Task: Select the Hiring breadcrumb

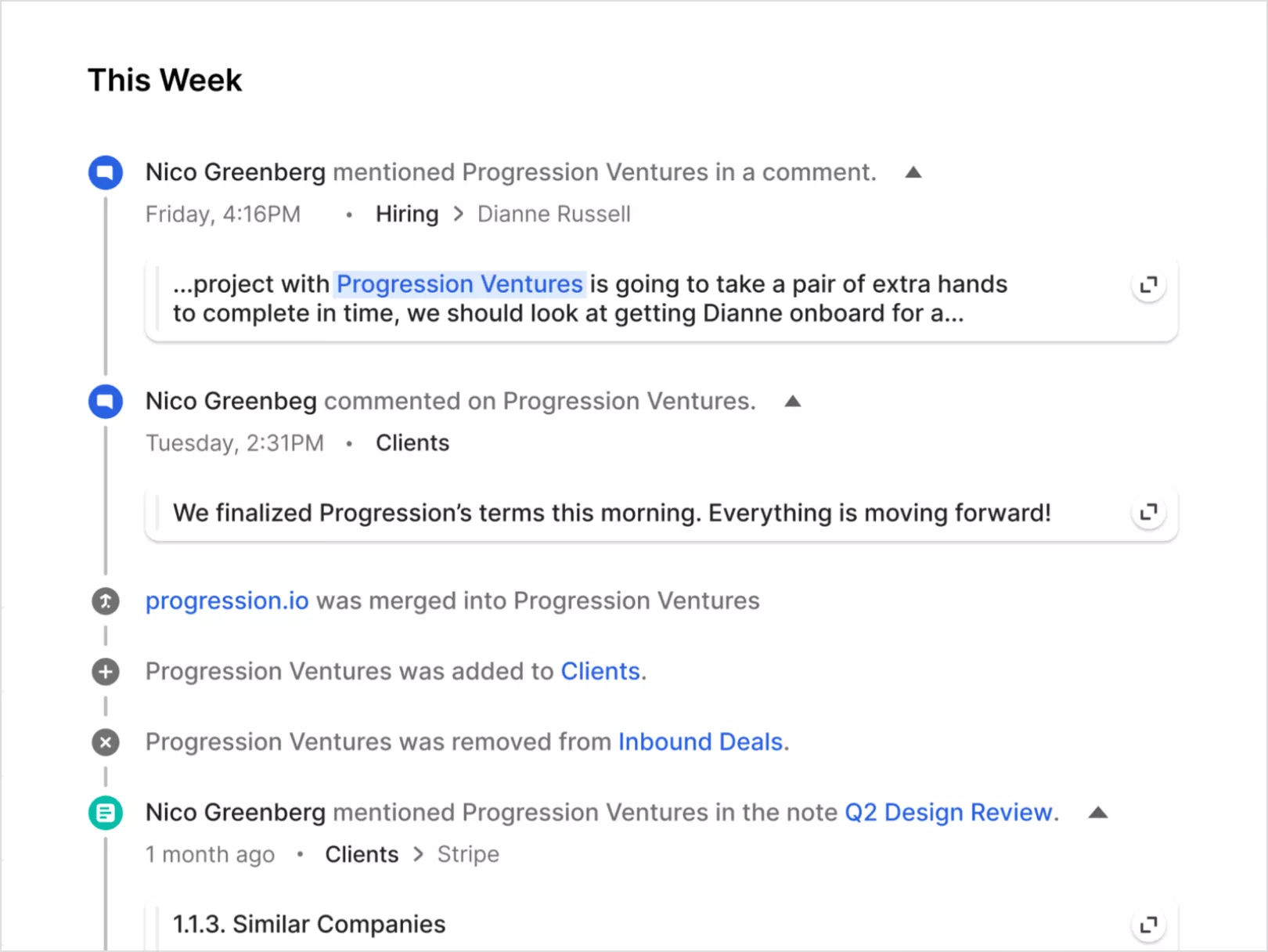Action: [x=407, y=215]
